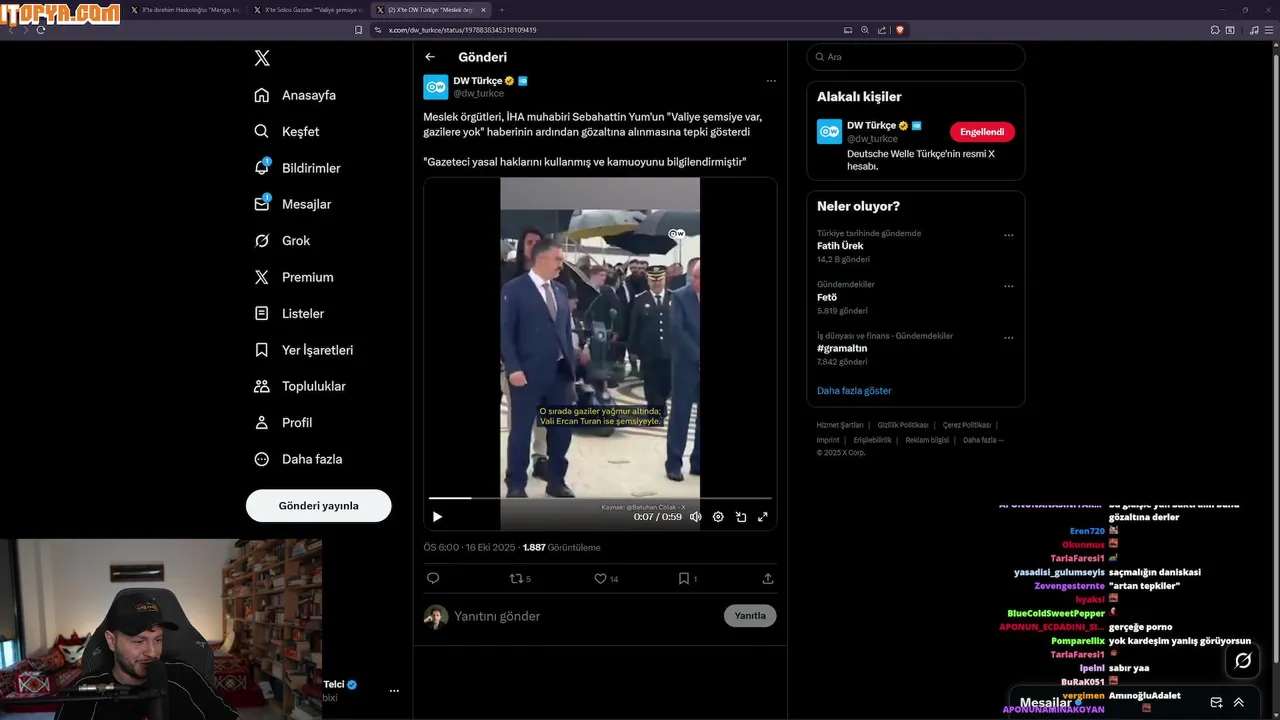Click the Yer İşaretleri bookmark icon
This screenshot has width=1280, height=720.
click(x=262, y=350)
